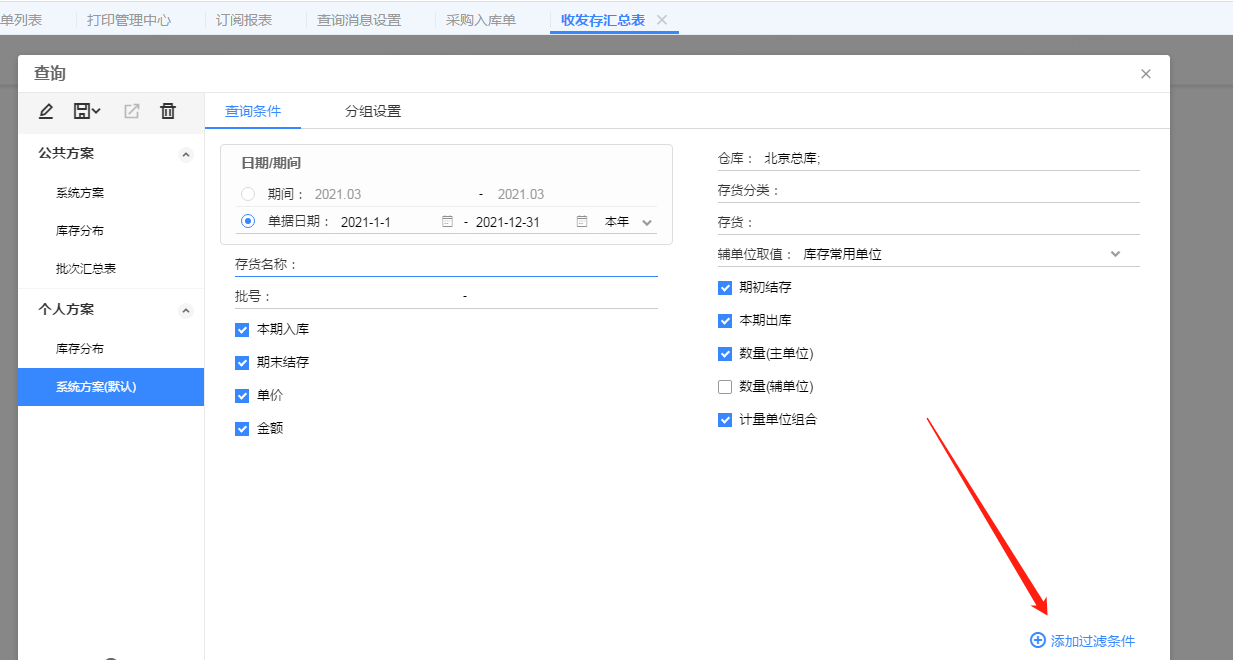Click plus icon beside 添加过滤条件
Screen dimensions: 1233x660
(1037, 641)
